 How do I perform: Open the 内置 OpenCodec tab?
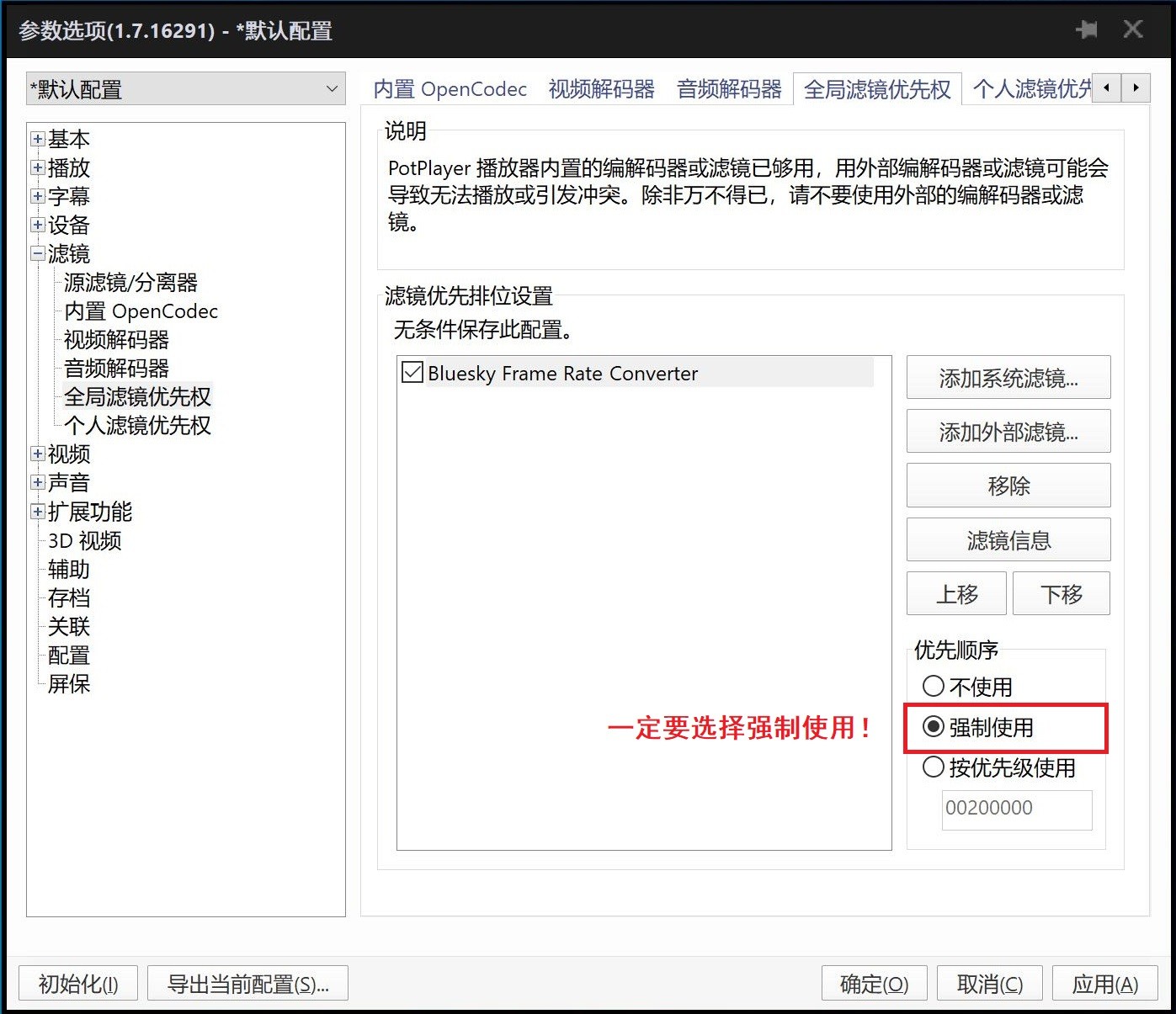click(x=450, y=89)
